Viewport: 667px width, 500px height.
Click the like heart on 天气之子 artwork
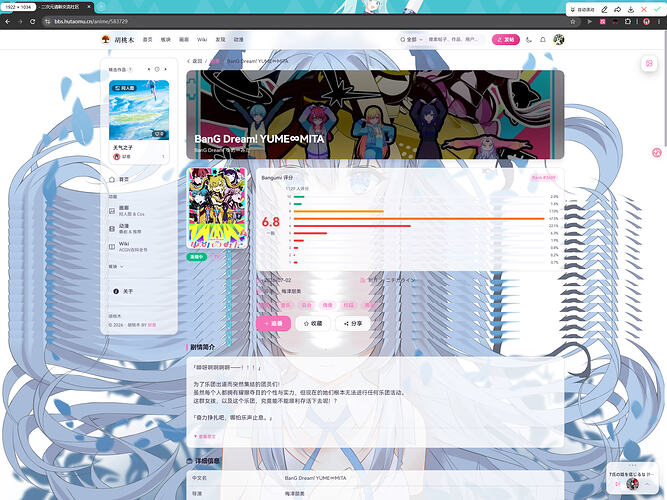(159, 134)
